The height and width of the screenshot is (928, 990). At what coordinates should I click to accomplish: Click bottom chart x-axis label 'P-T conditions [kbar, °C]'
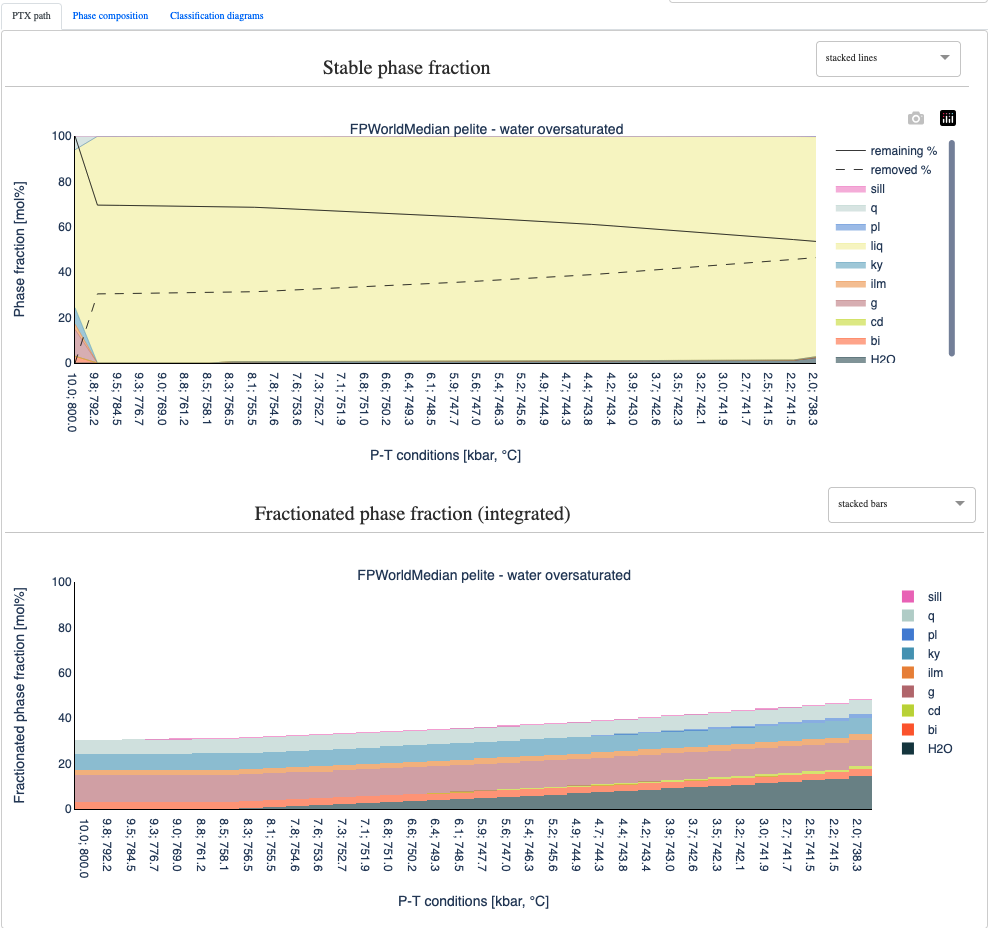coord(474,901)
